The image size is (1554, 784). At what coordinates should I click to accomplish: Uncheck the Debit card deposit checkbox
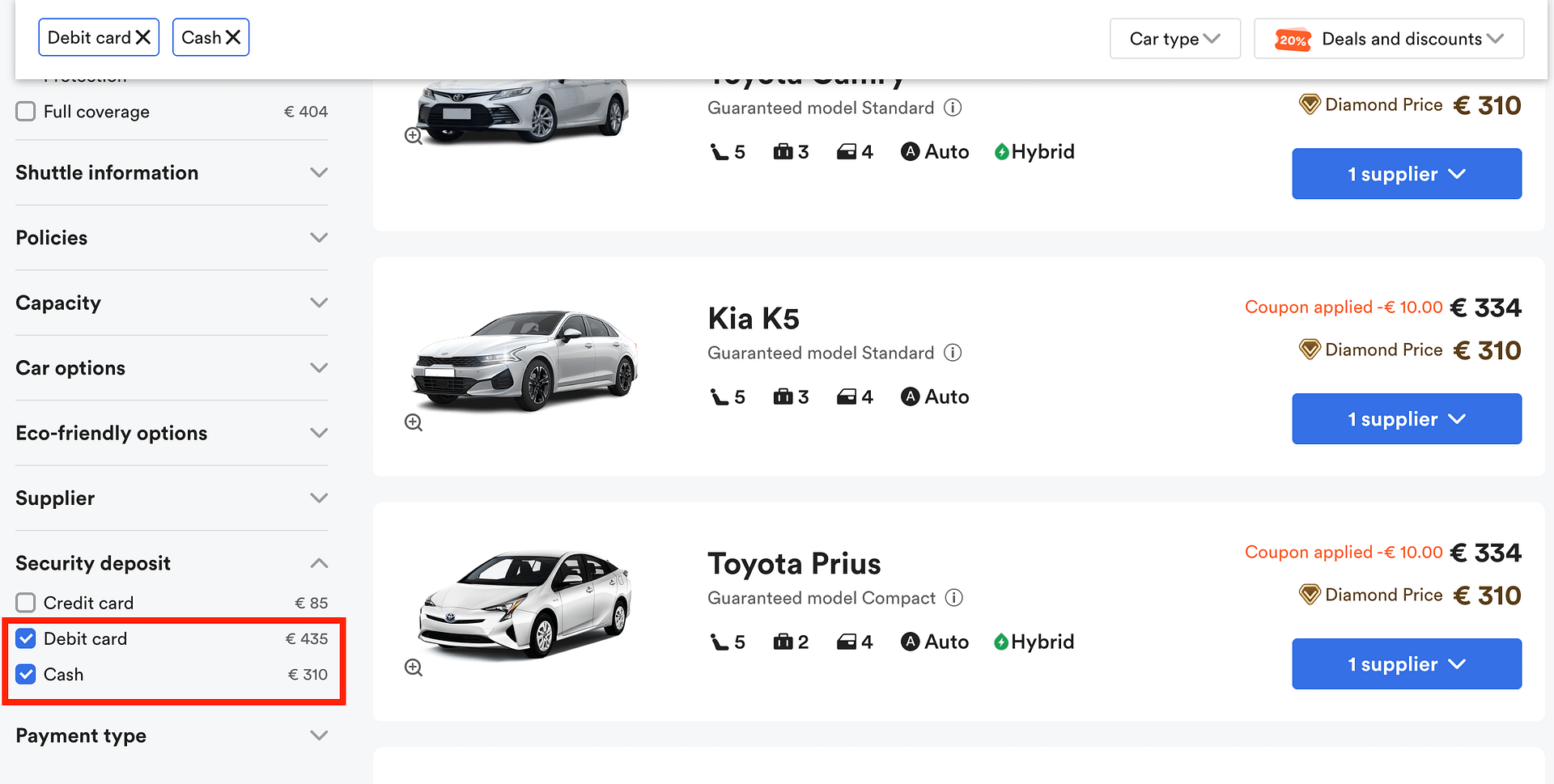26,639
